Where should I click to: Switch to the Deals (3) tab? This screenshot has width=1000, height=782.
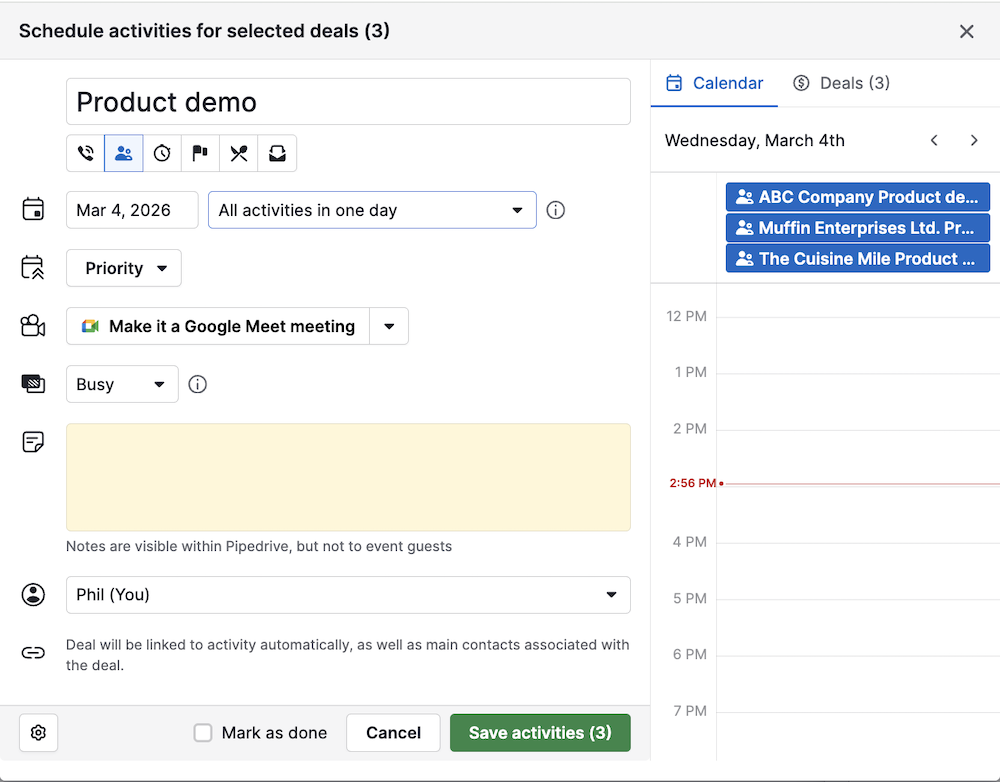point(841,83)
